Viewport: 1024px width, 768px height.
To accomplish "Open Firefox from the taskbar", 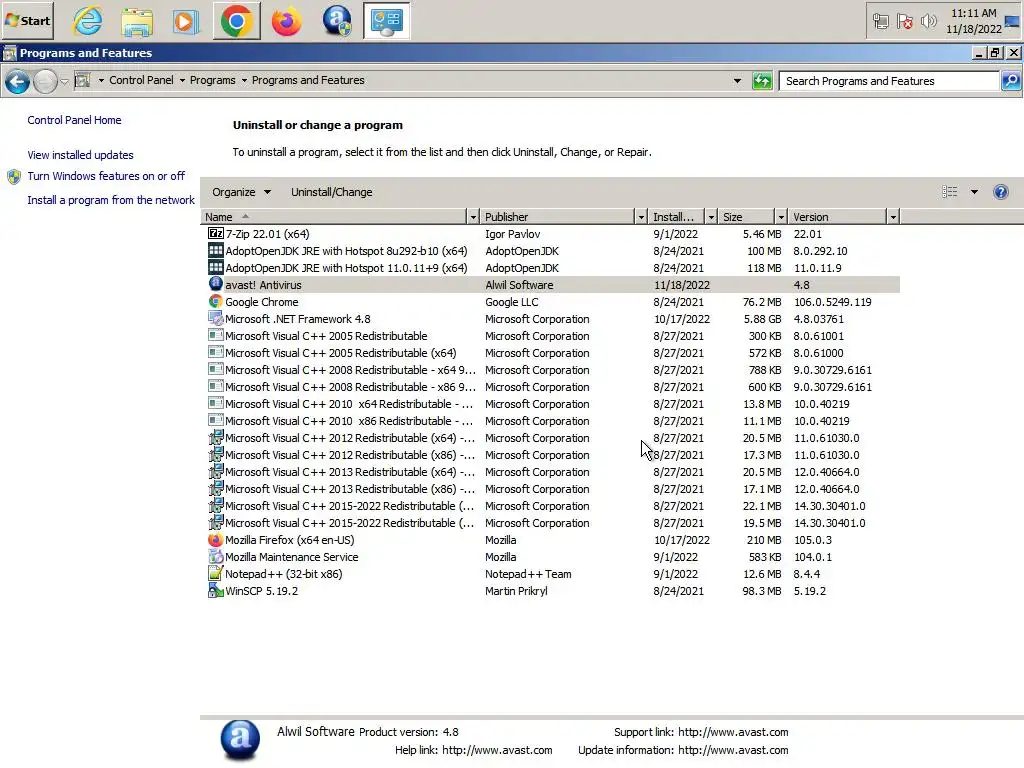I will (287, 21).
